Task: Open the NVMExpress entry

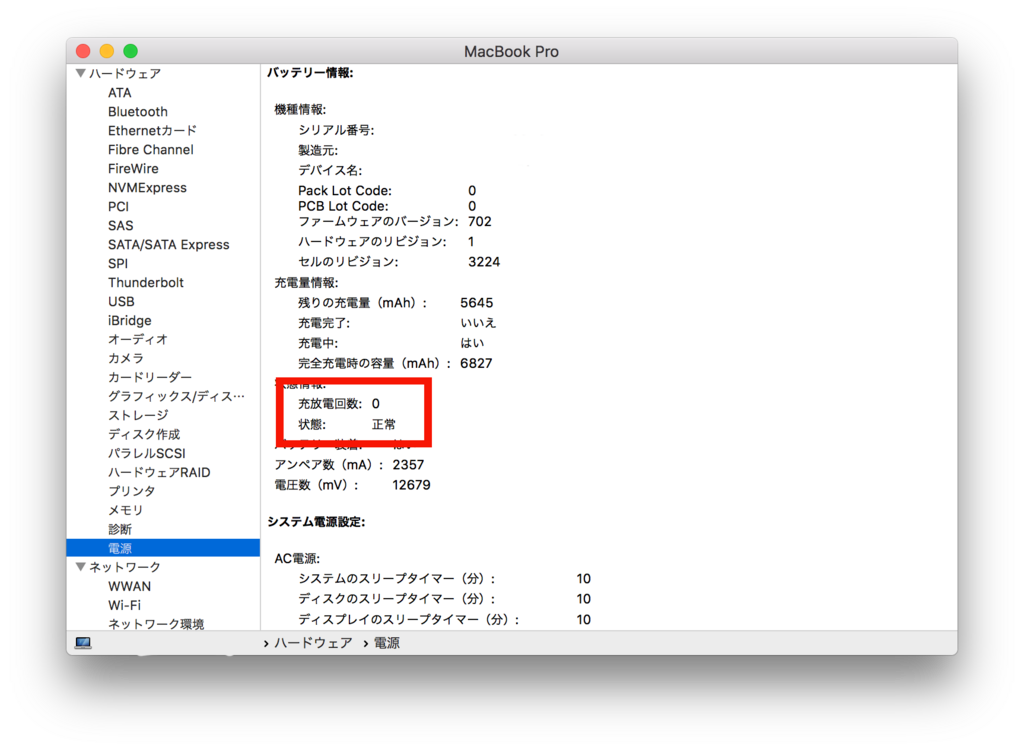Action: point(148,188)
